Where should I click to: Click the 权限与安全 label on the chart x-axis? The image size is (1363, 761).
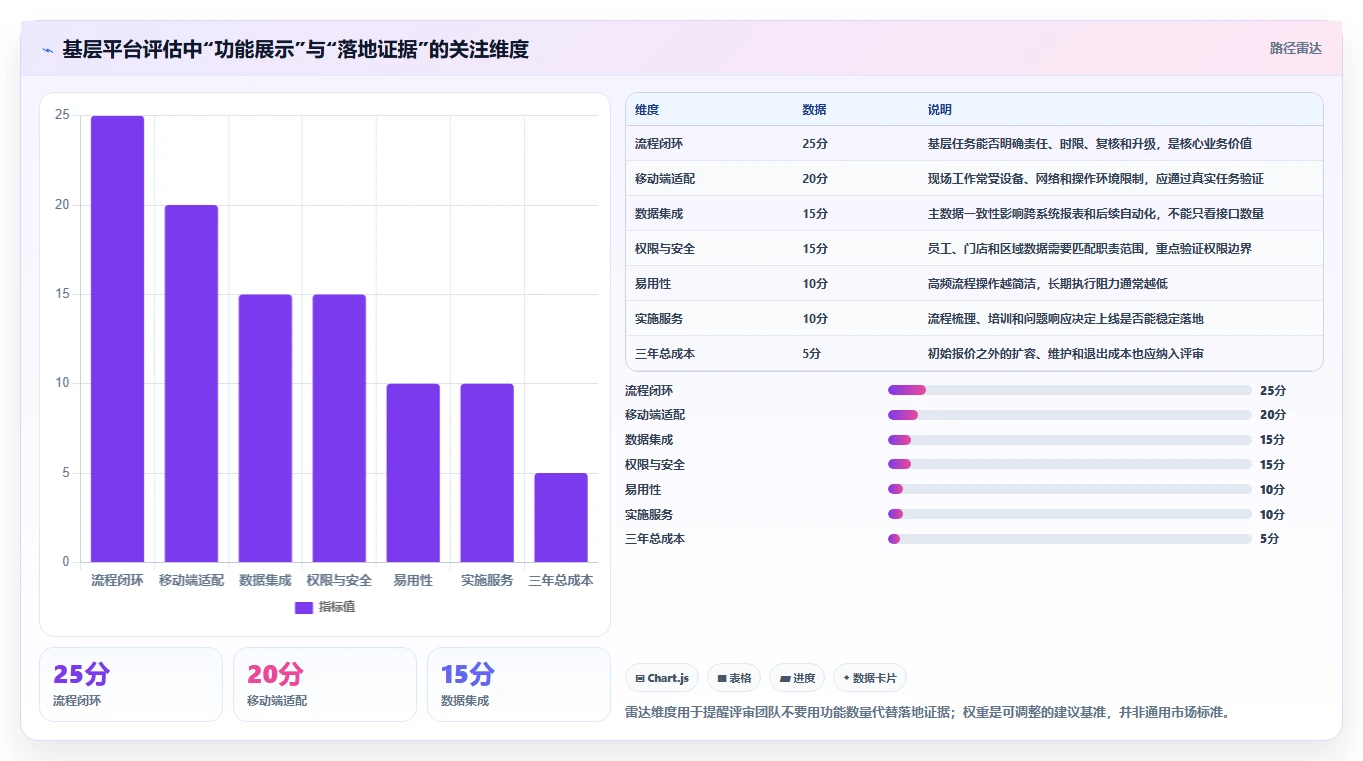(339, 580)
